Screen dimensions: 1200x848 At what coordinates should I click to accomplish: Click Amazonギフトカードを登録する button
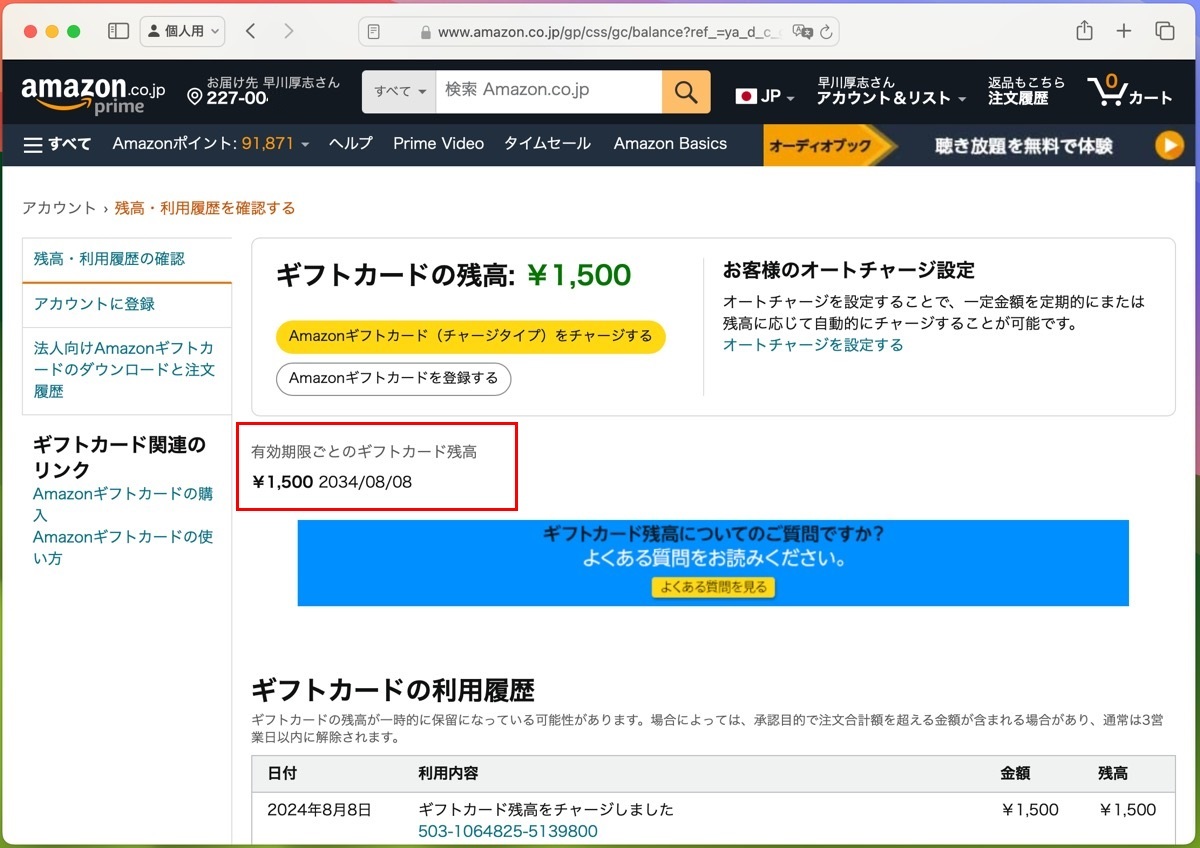394,379
